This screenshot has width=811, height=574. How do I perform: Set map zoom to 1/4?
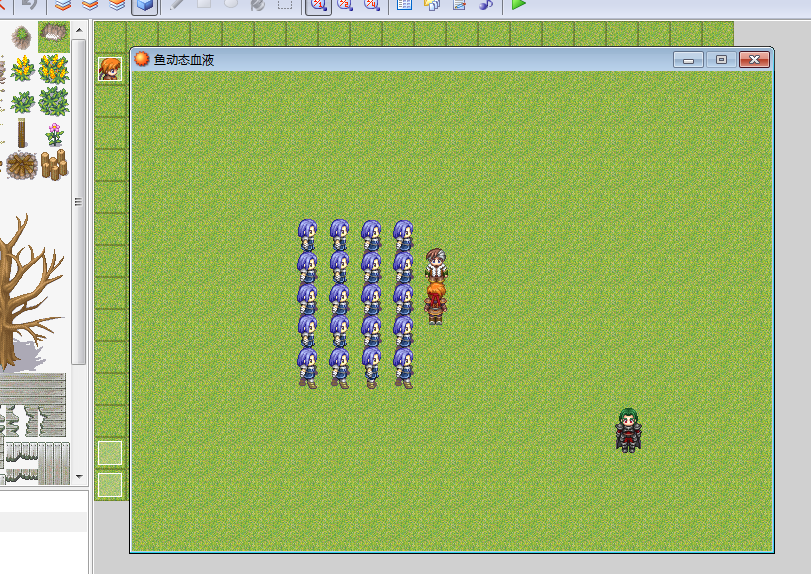pos(372,5)
